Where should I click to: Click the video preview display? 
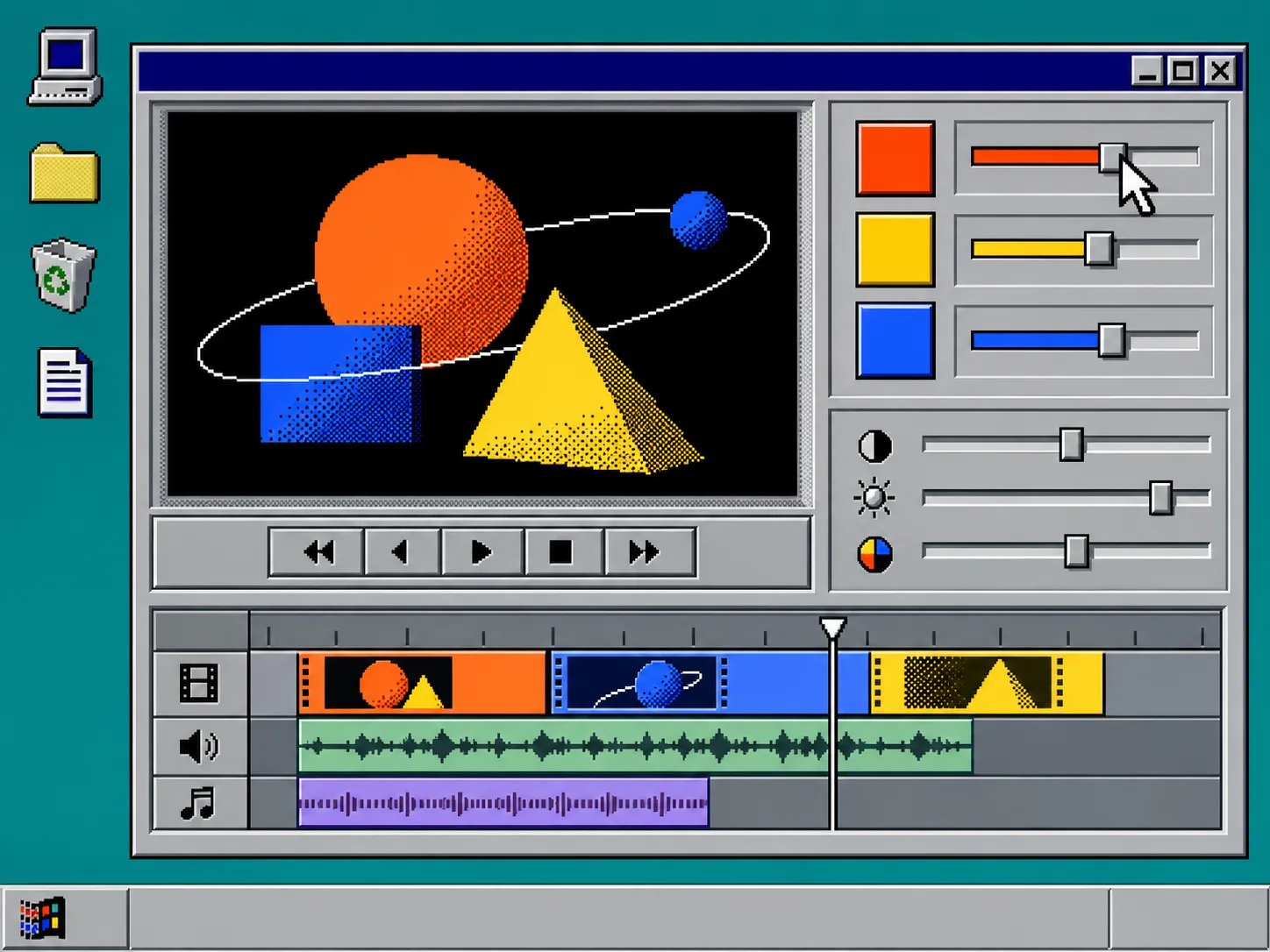tap(482, 304)
